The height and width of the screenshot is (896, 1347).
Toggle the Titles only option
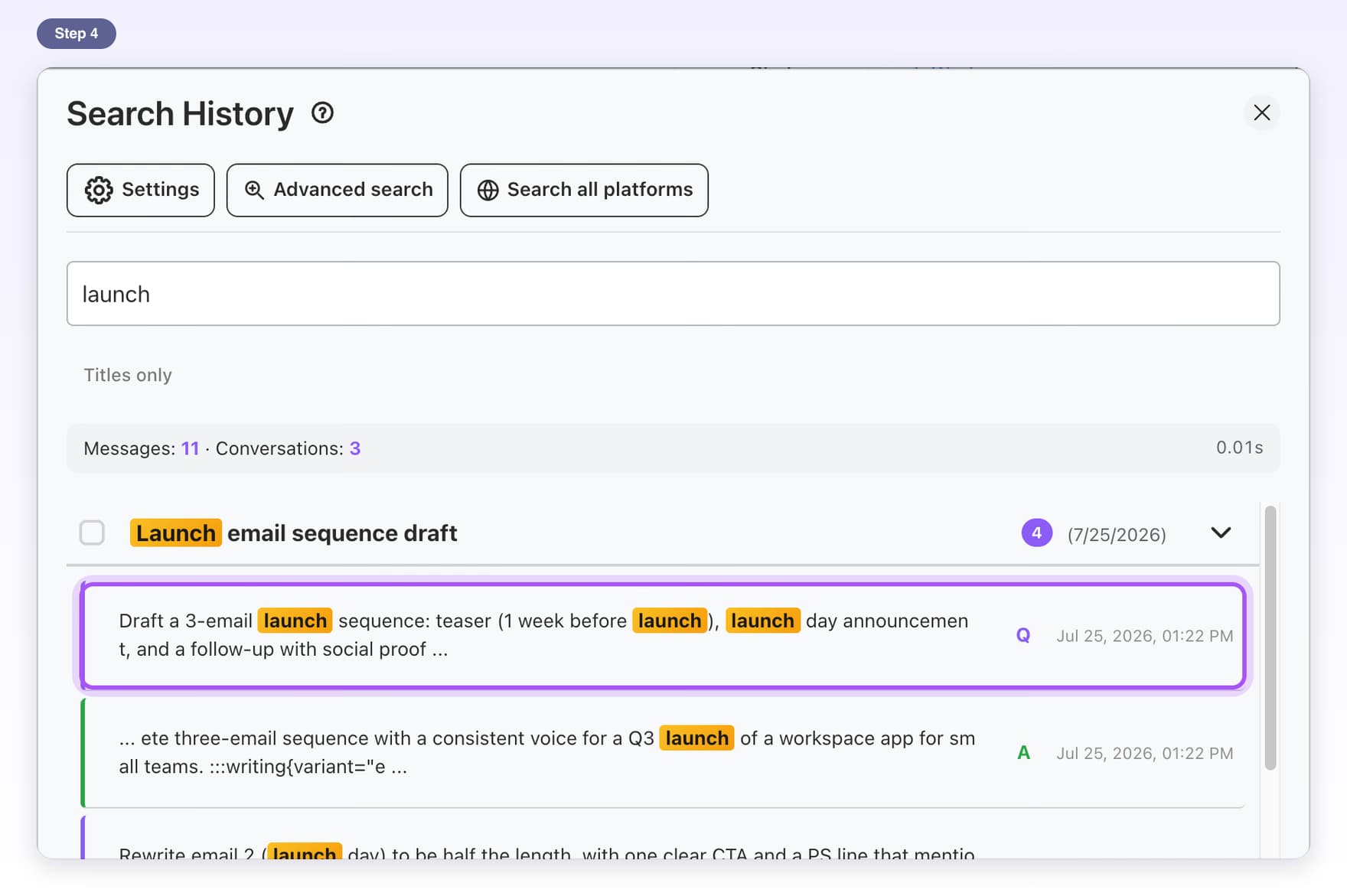128,375
